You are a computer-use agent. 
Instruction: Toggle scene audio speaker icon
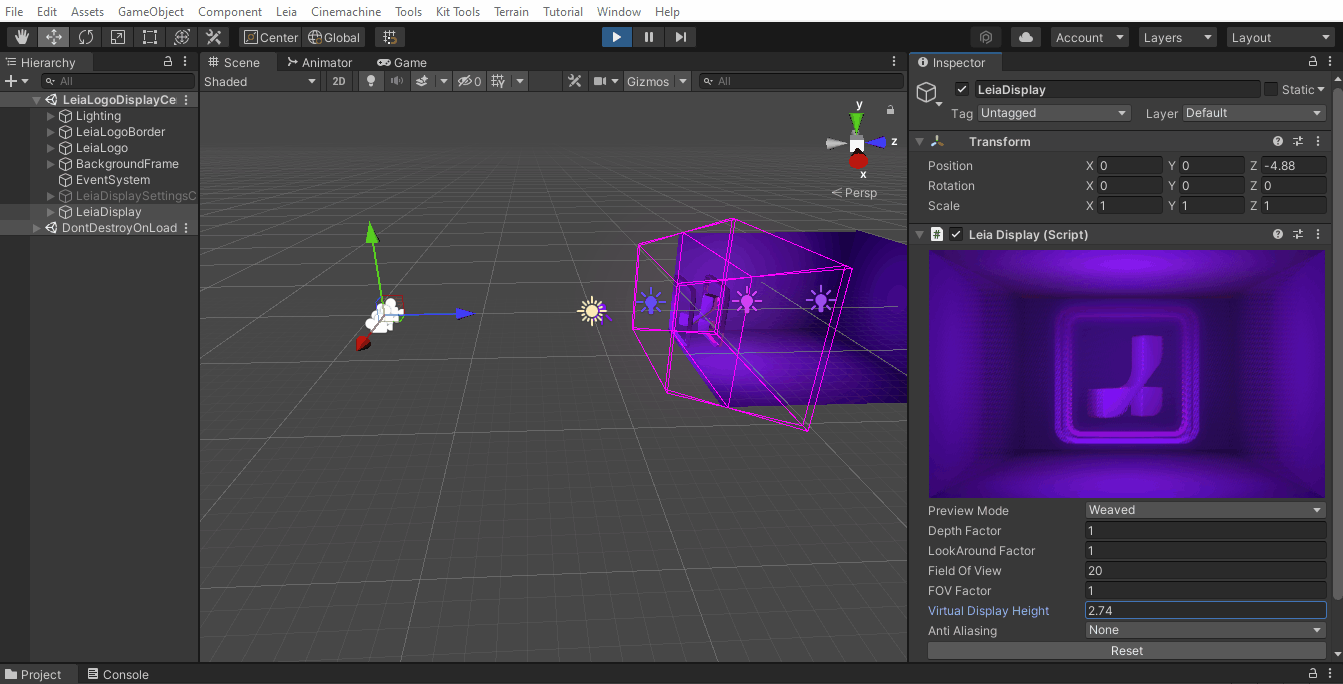[x=397, y=81]
